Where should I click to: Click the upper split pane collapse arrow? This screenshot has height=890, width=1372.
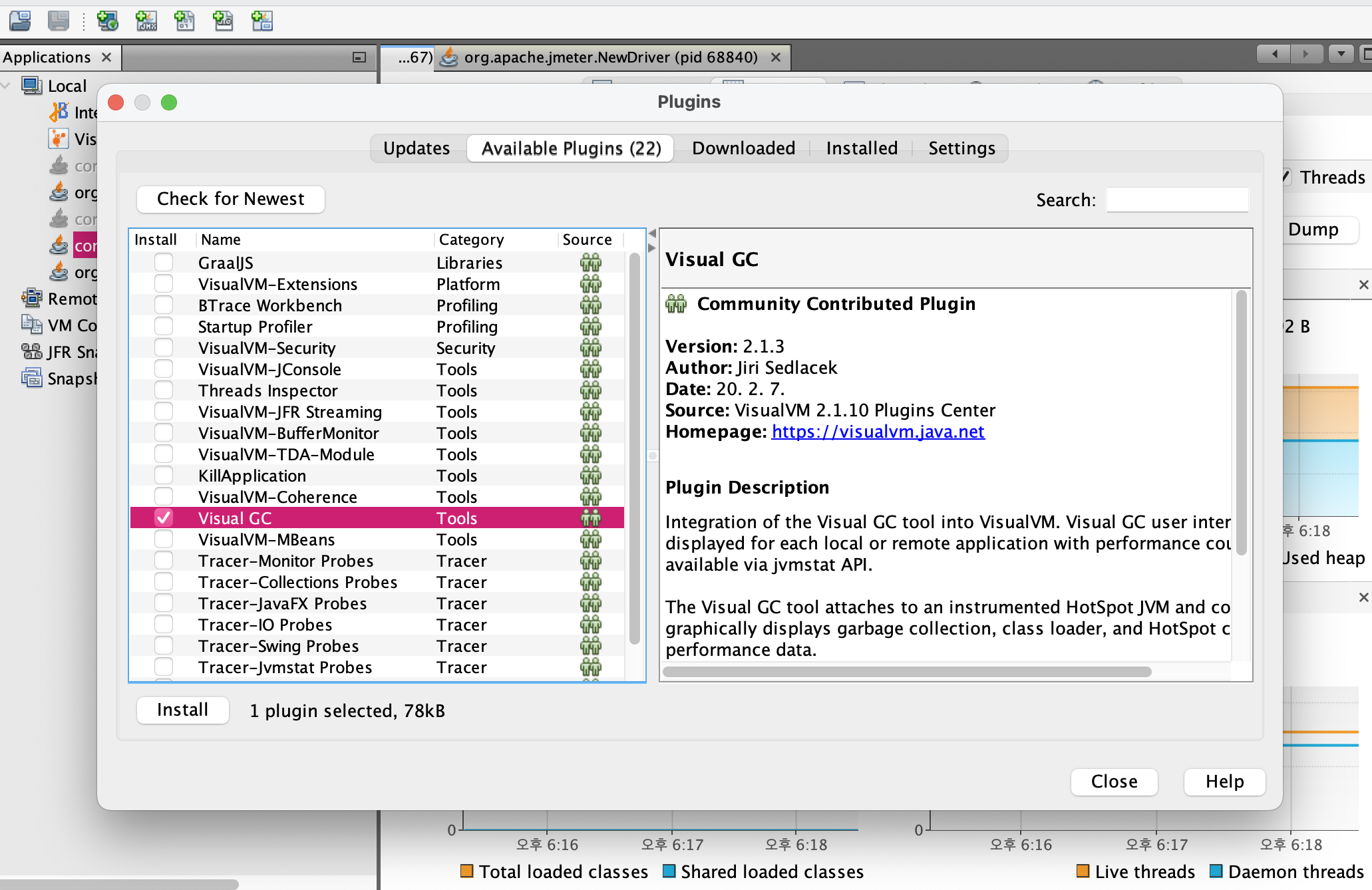click(652, 233)
